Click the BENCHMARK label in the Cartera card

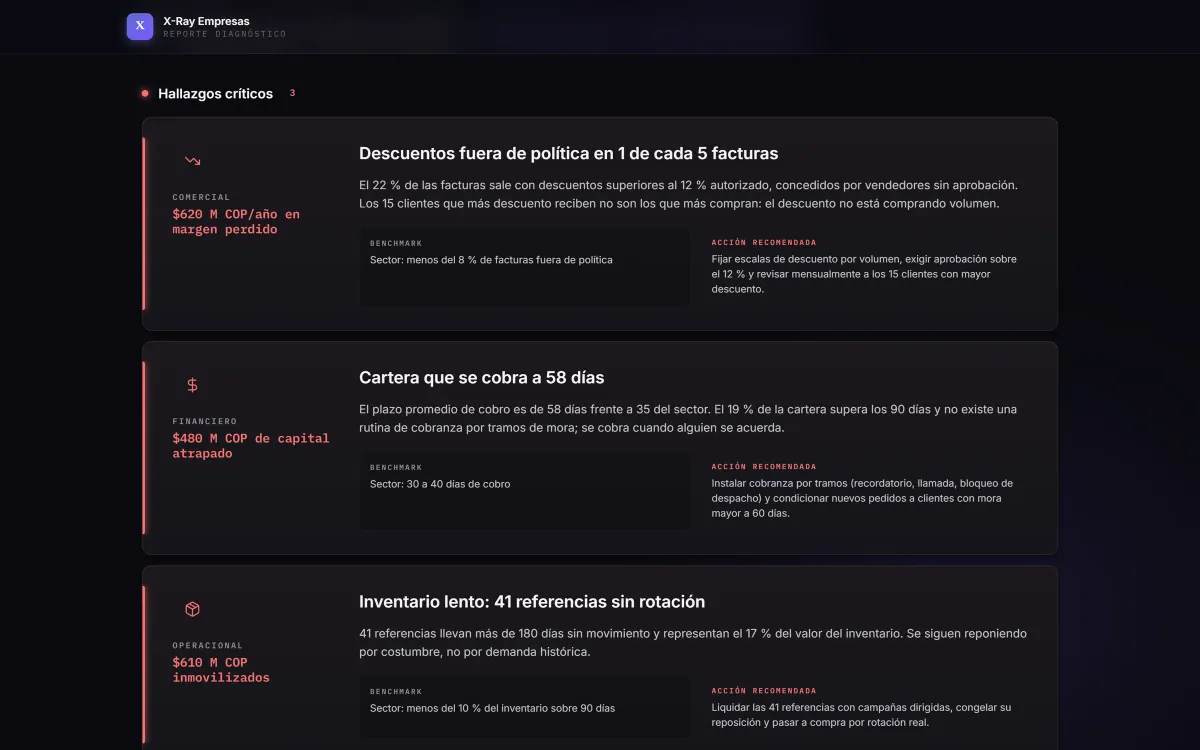pos(396,467)
